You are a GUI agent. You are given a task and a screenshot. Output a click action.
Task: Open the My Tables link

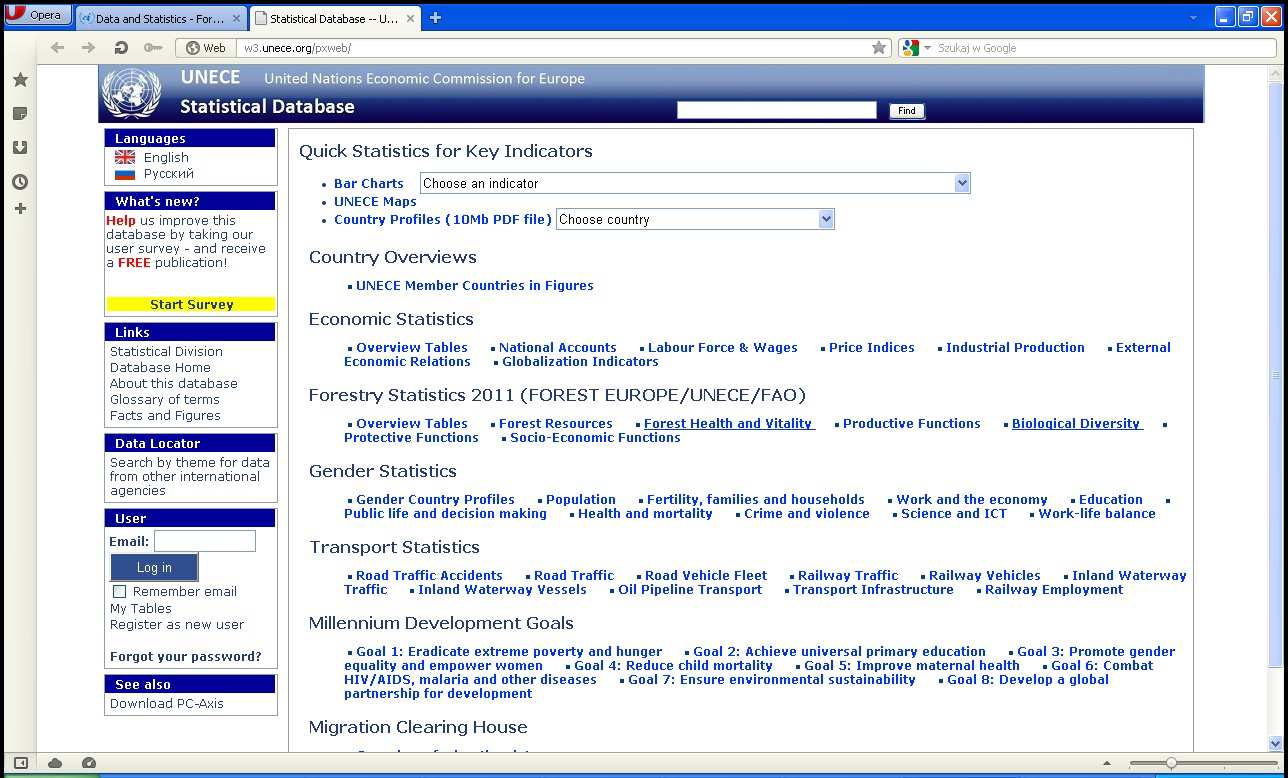[x=141, y=608]
